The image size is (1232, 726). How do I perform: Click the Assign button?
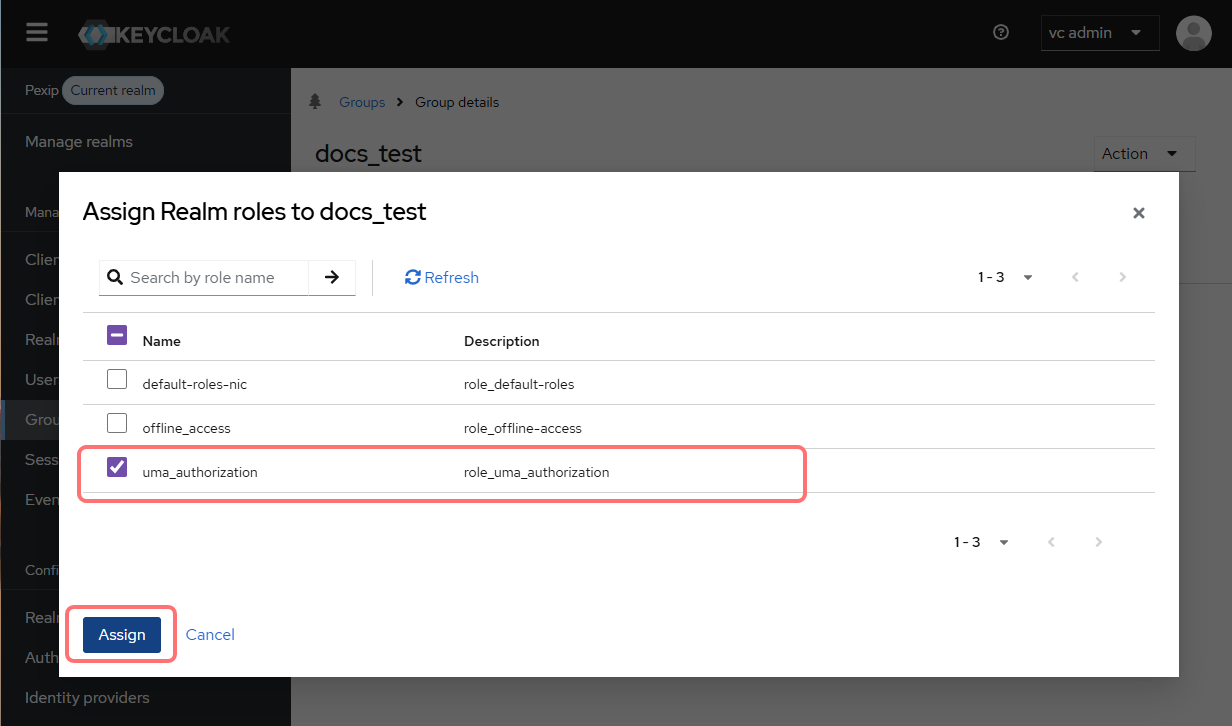pos(122,634)
